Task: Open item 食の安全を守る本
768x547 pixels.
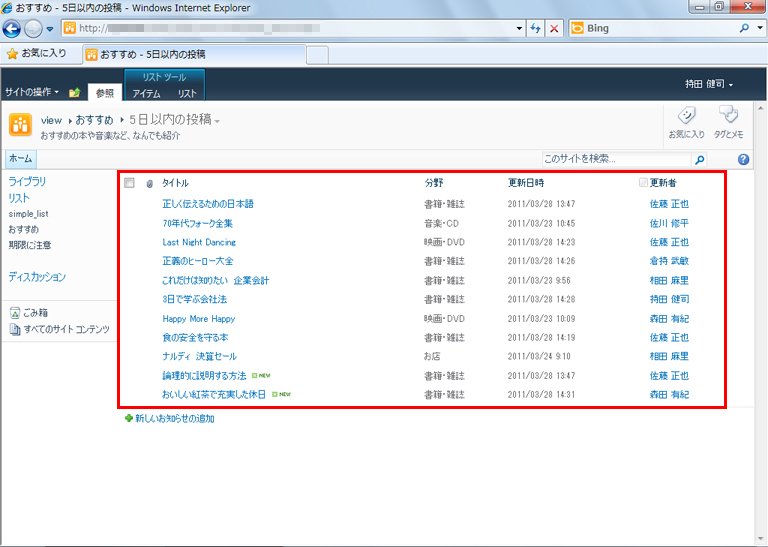Action: 195,337
